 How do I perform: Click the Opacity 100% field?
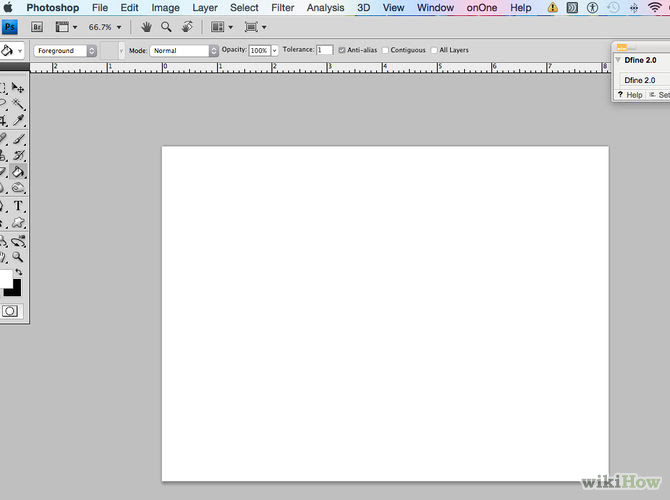(x=259, y=50)
